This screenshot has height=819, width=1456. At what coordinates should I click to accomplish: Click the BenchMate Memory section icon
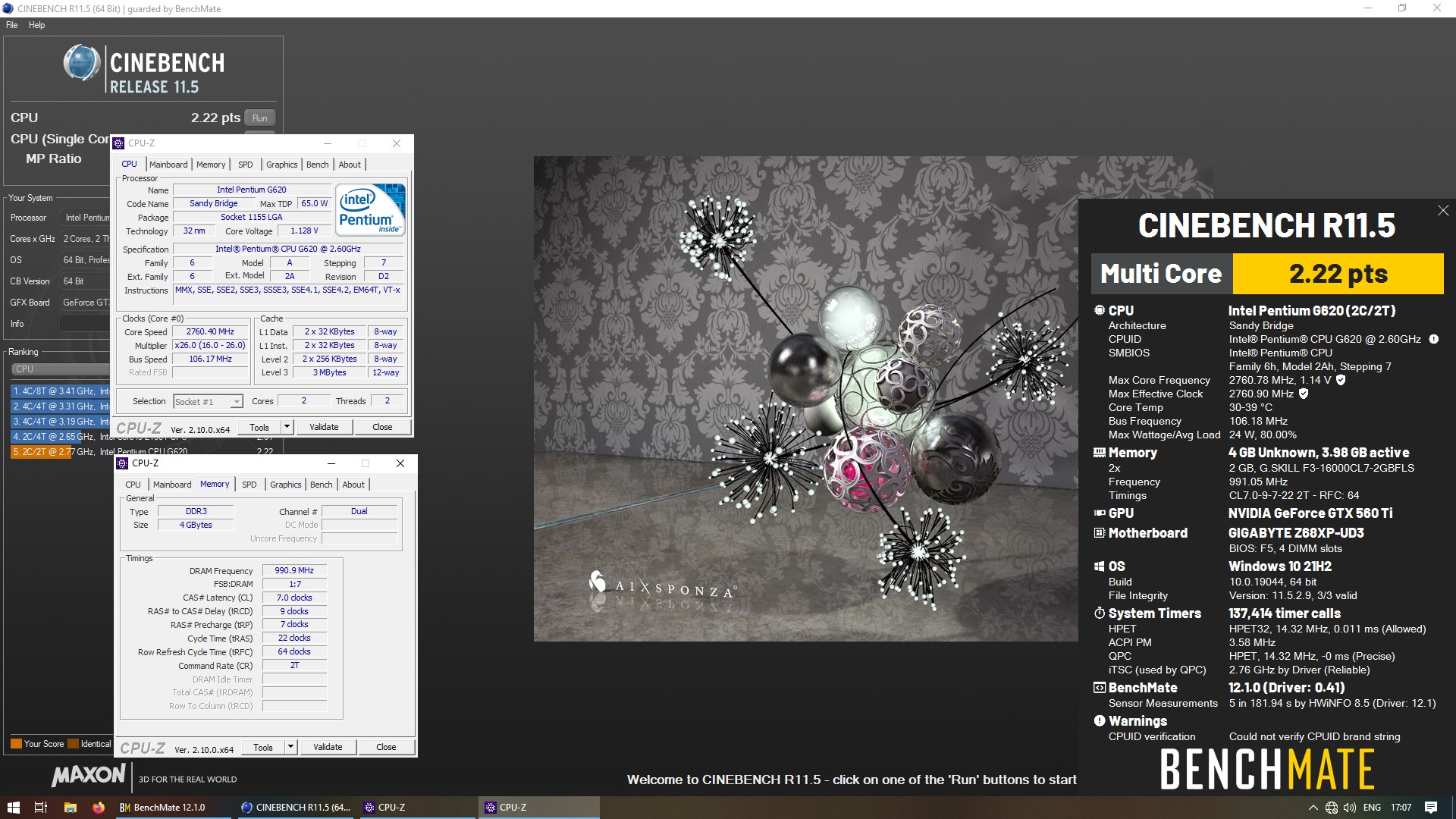pyautogui.click(x=1100, y=453)
